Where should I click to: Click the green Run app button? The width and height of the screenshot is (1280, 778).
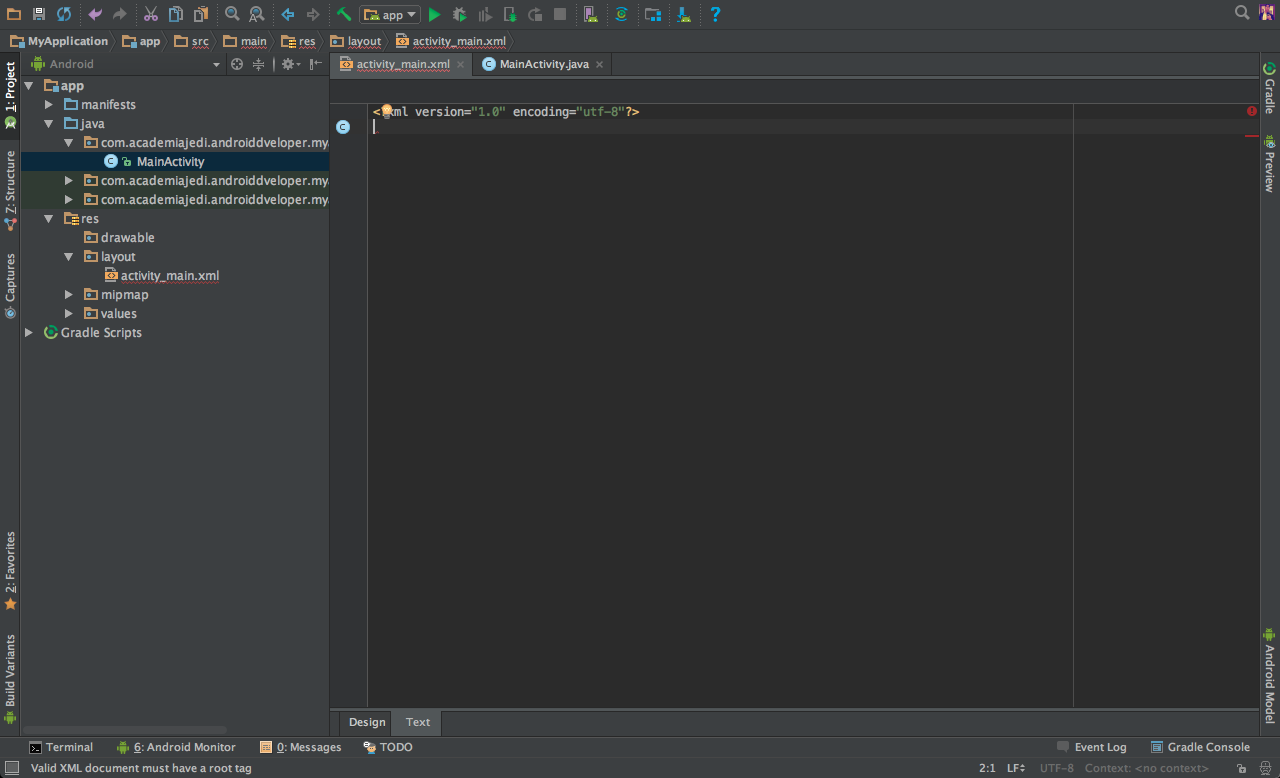(x=434, y=15)
